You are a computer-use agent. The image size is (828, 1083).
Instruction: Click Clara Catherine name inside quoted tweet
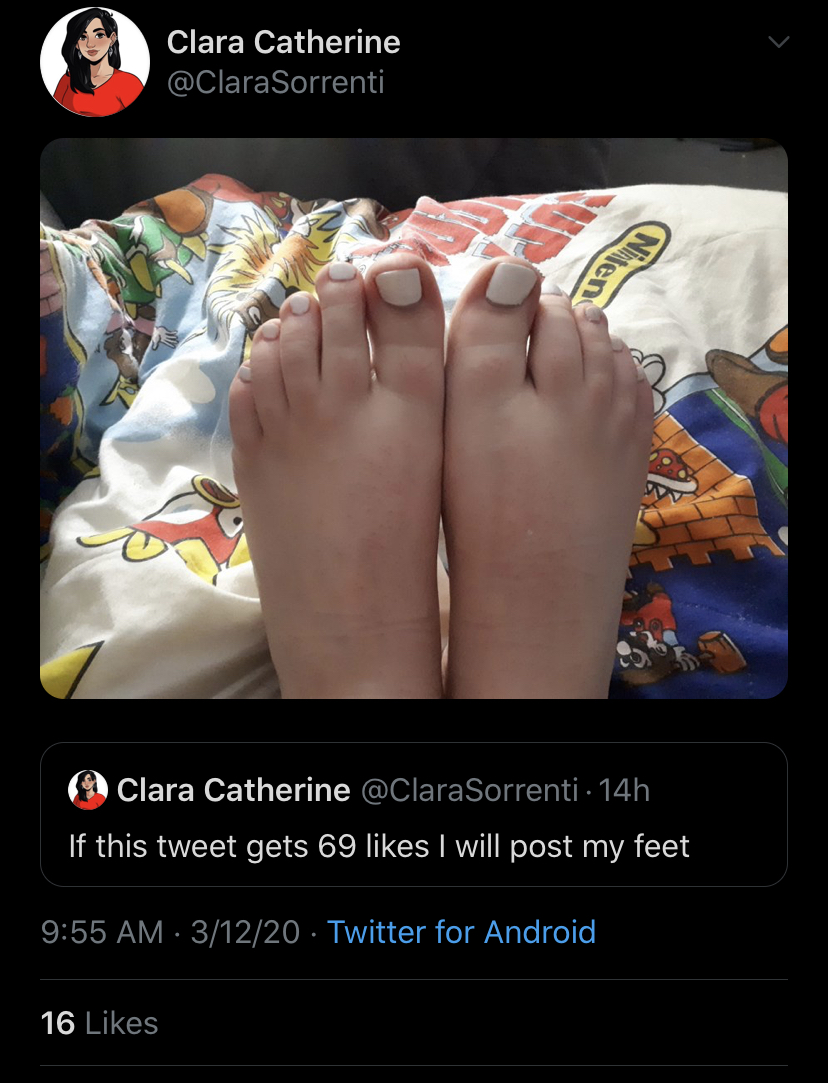[x=233, y=790]
